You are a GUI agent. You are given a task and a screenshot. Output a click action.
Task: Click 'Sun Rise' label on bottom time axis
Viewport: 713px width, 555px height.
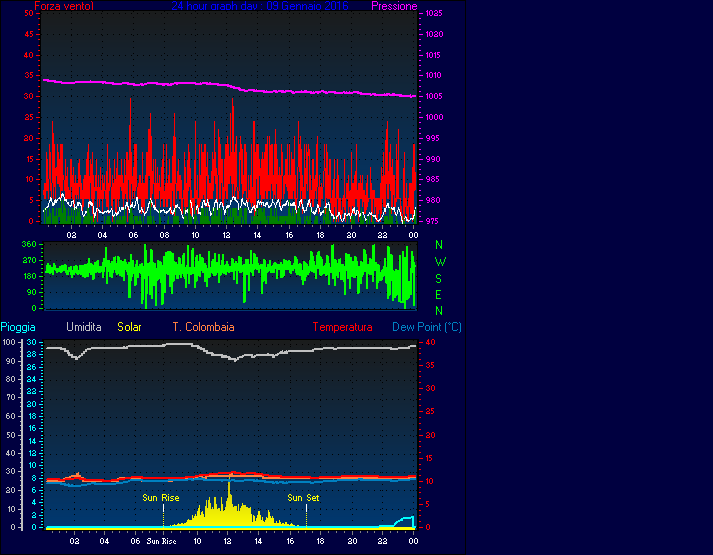click(161, 541)
